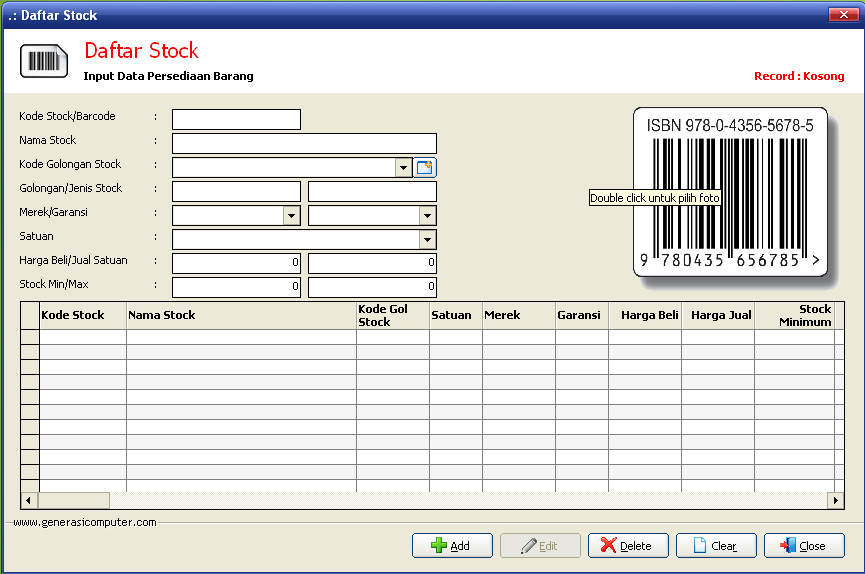Click the Close button with door icon
The image size is (865, 574).
tap(804, 546)
